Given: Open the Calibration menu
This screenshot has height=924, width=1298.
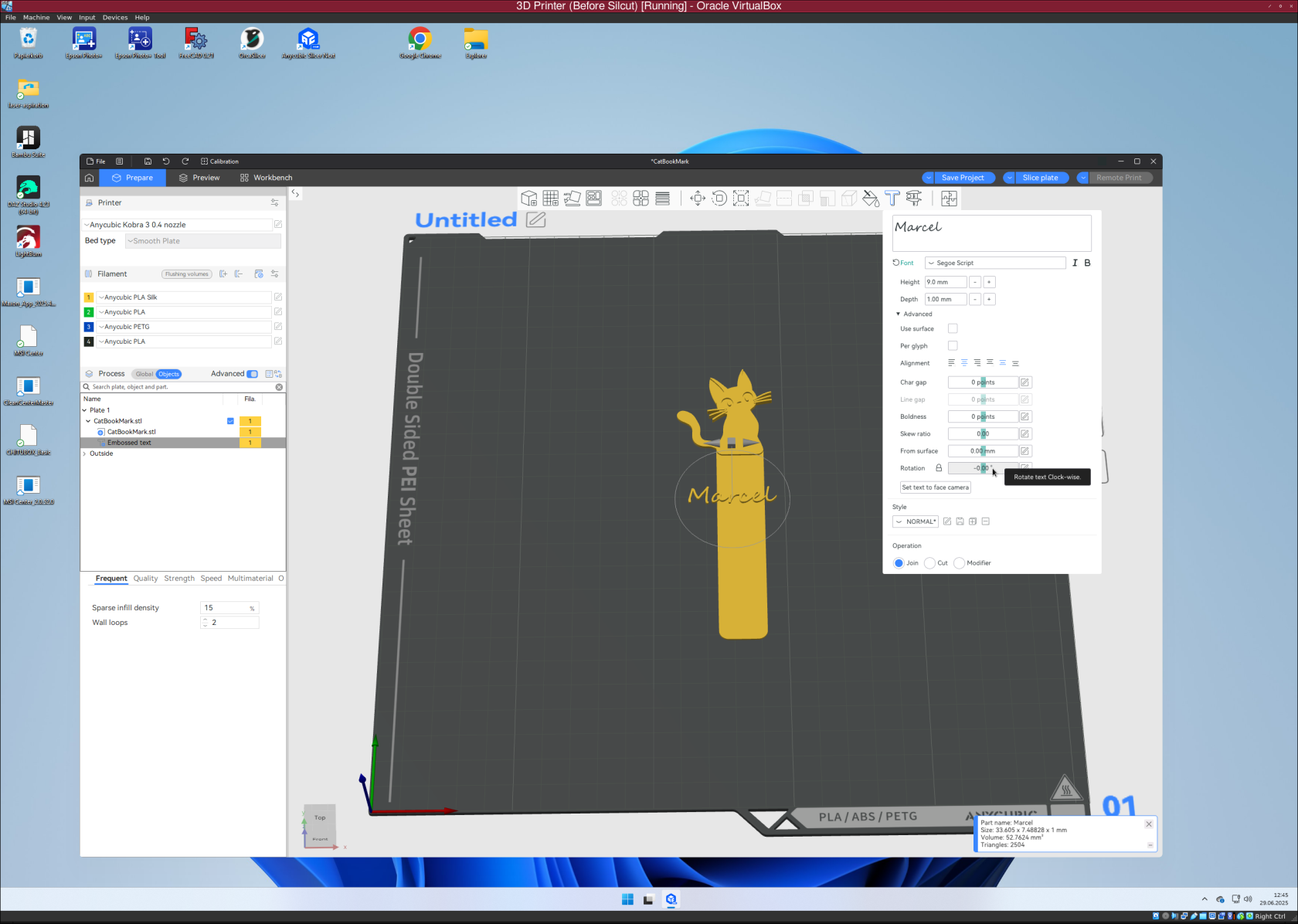Looking at the screenshot, I should tap(219, 161).
